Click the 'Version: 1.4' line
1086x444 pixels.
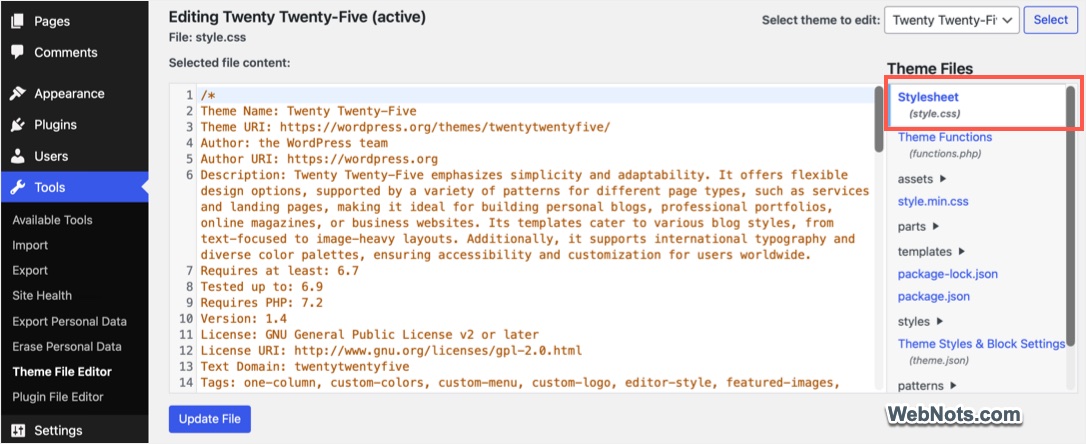pyautogui.click(x=244, y=319)
